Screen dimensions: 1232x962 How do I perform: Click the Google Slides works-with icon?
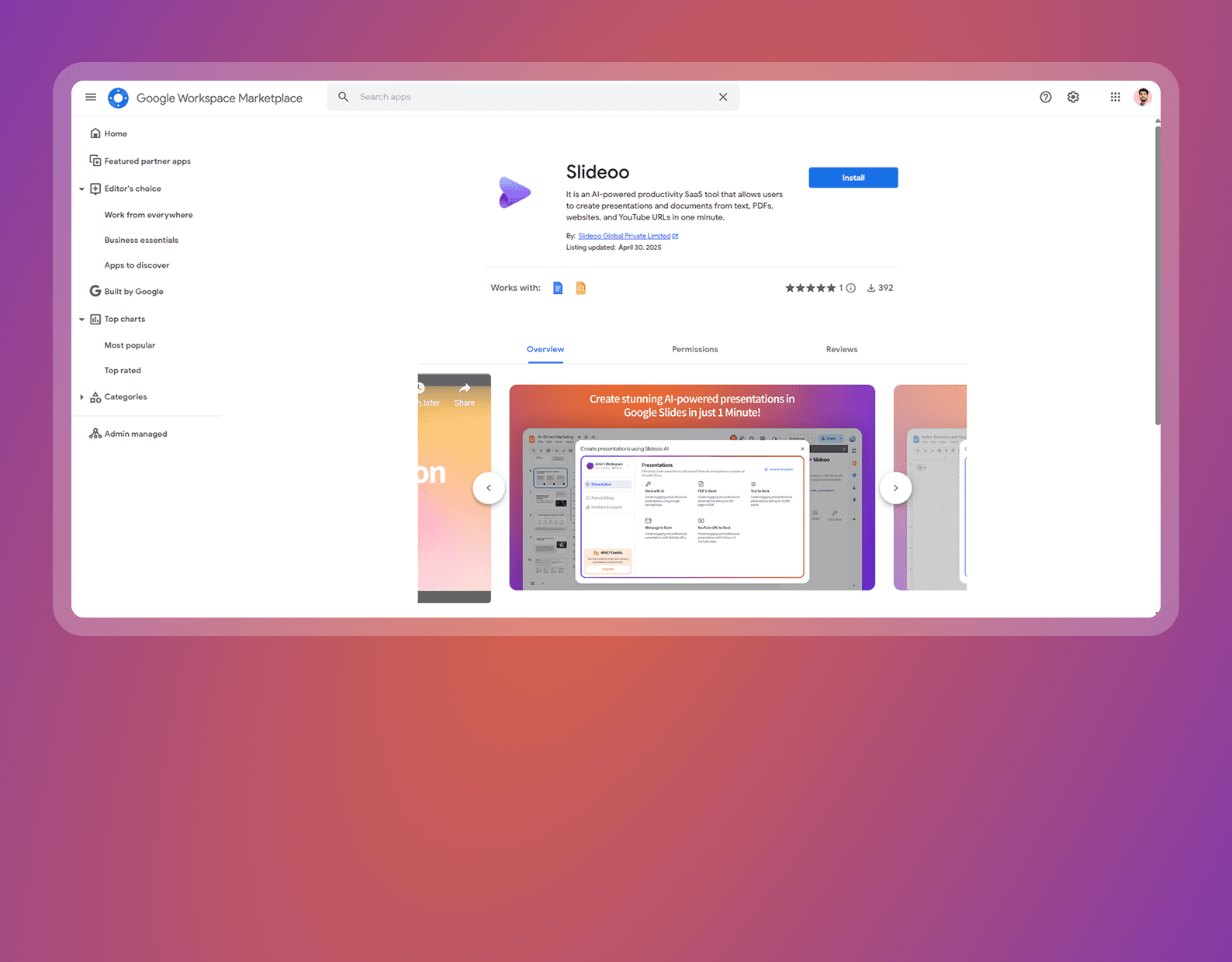click(x=580, y=288)
